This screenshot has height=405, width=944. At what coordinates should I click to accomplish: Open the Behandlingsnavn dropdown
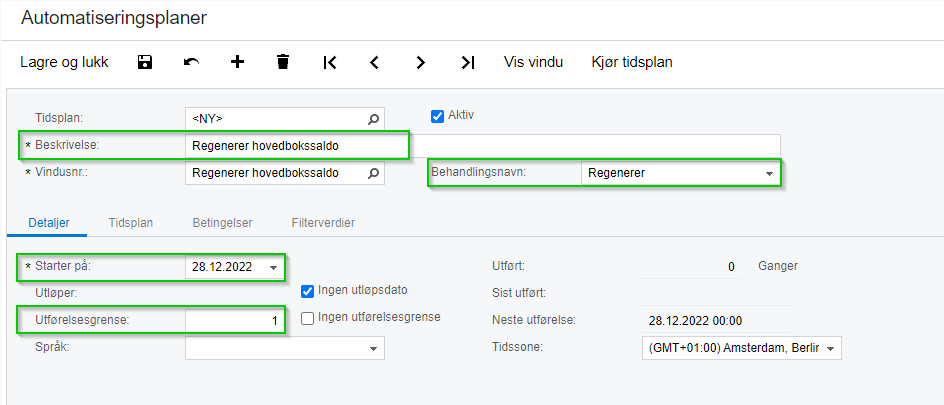tap(769, 174)
